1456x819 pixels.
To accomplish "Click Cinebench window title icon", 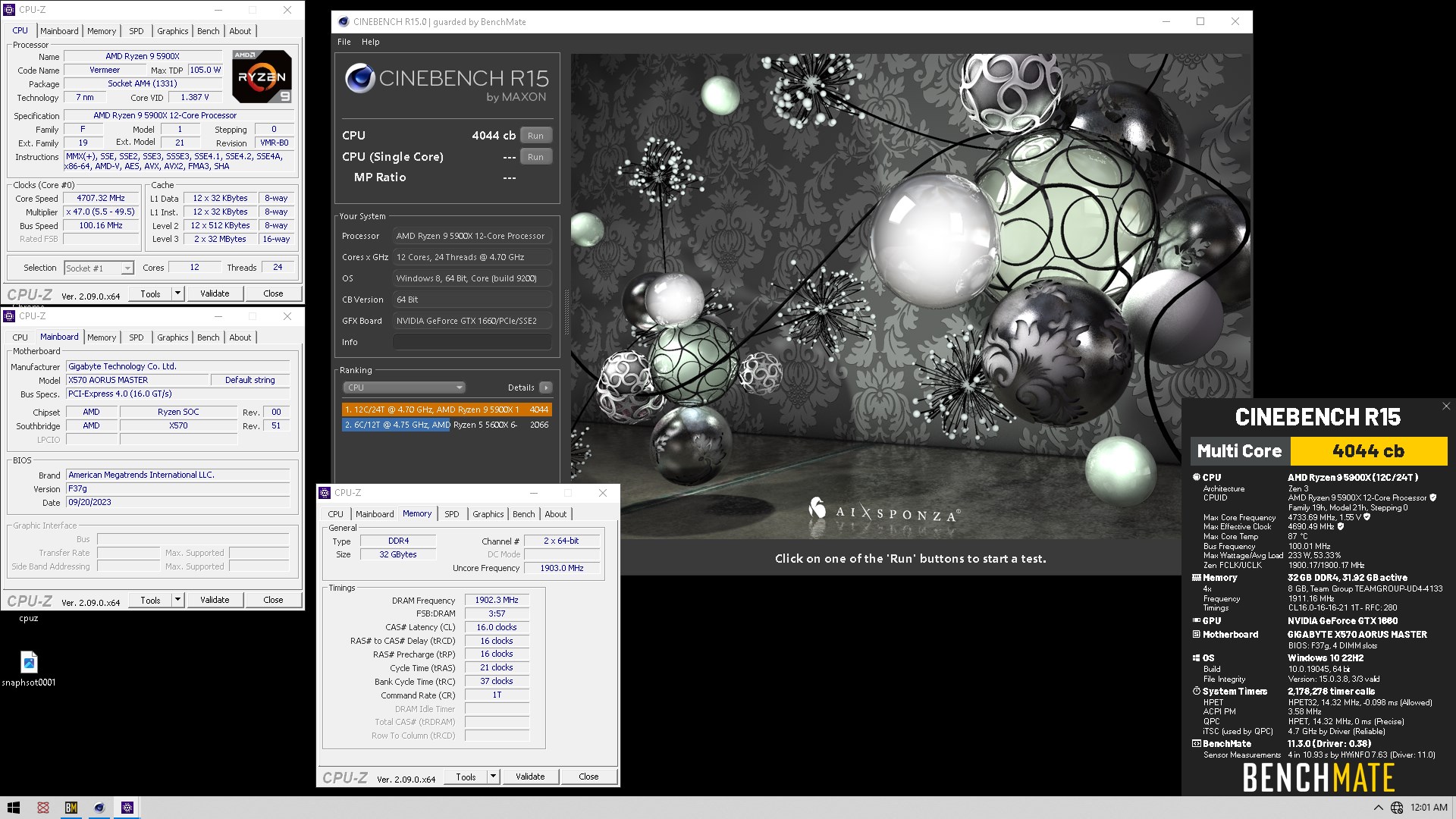I will coord(344,22).
